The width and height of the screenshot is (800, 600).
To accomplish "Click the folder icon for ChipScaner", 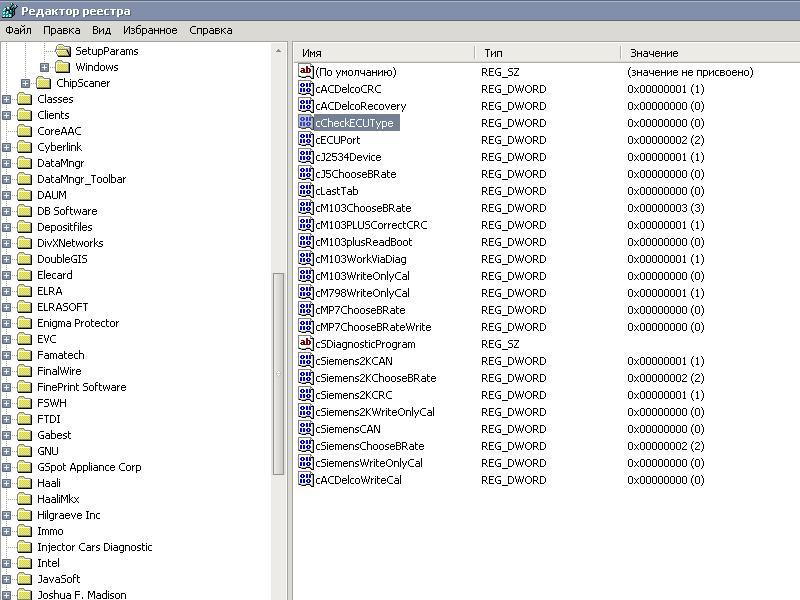I will (44, 83).
